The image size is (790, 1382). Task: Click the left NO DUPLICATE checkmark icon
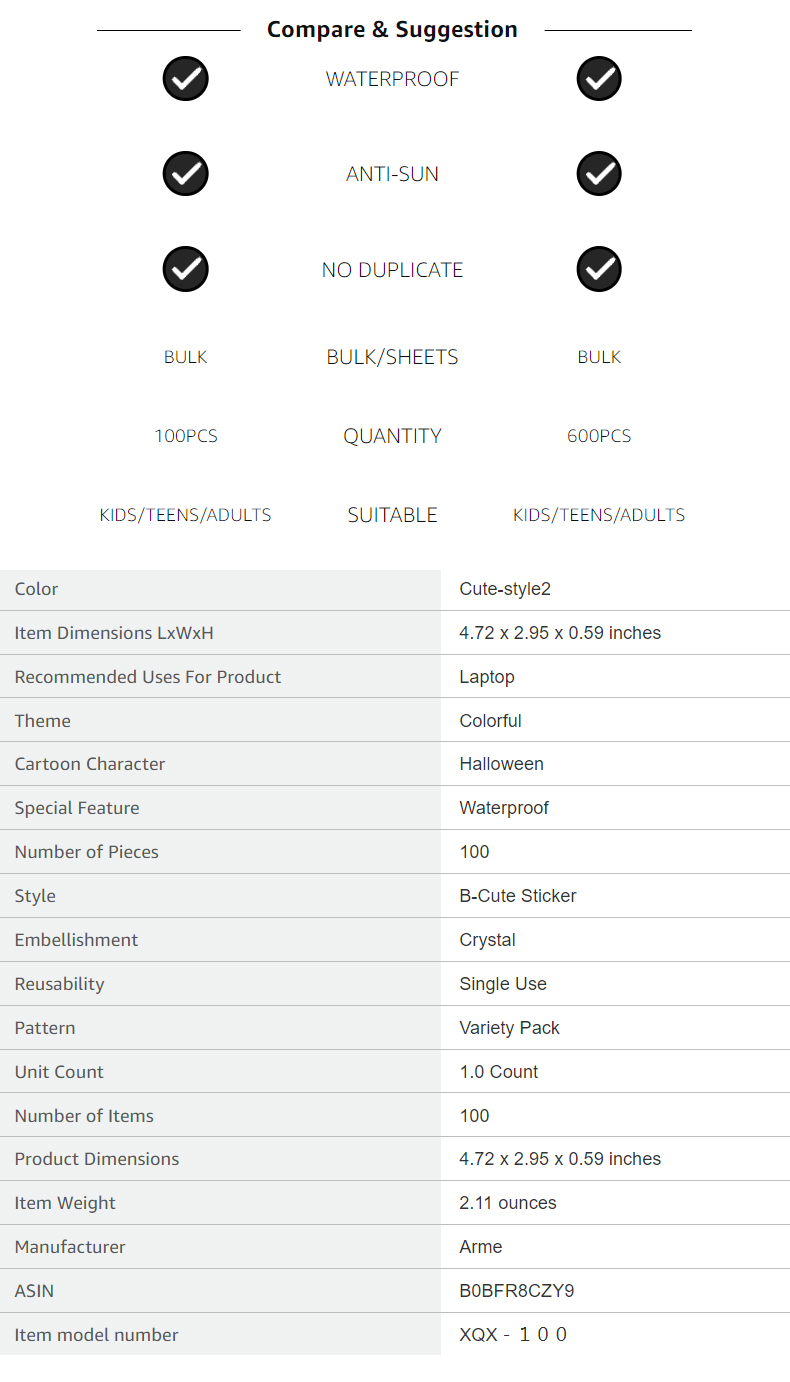point(185,269)
